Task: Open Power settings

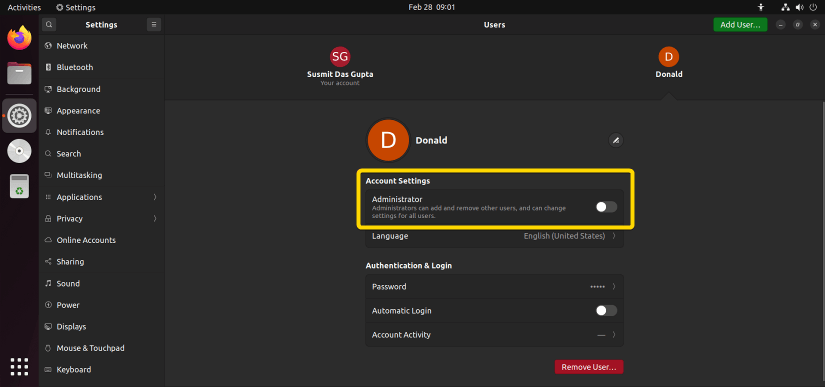Action: coord(102,305)
